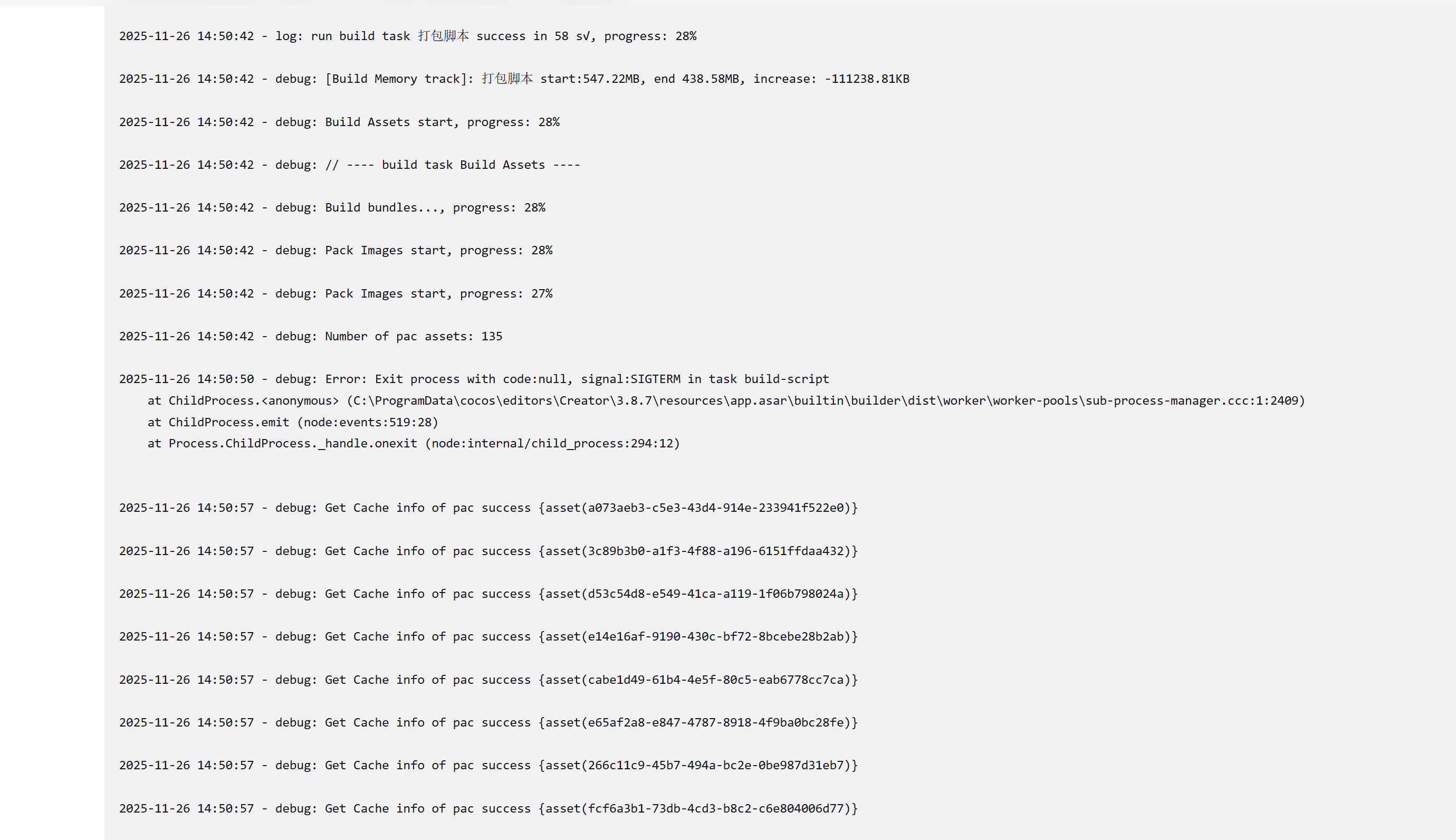Click cache log line for asset e14e16af
This screenshot has width=1456, height=840.
click(488, 637)
